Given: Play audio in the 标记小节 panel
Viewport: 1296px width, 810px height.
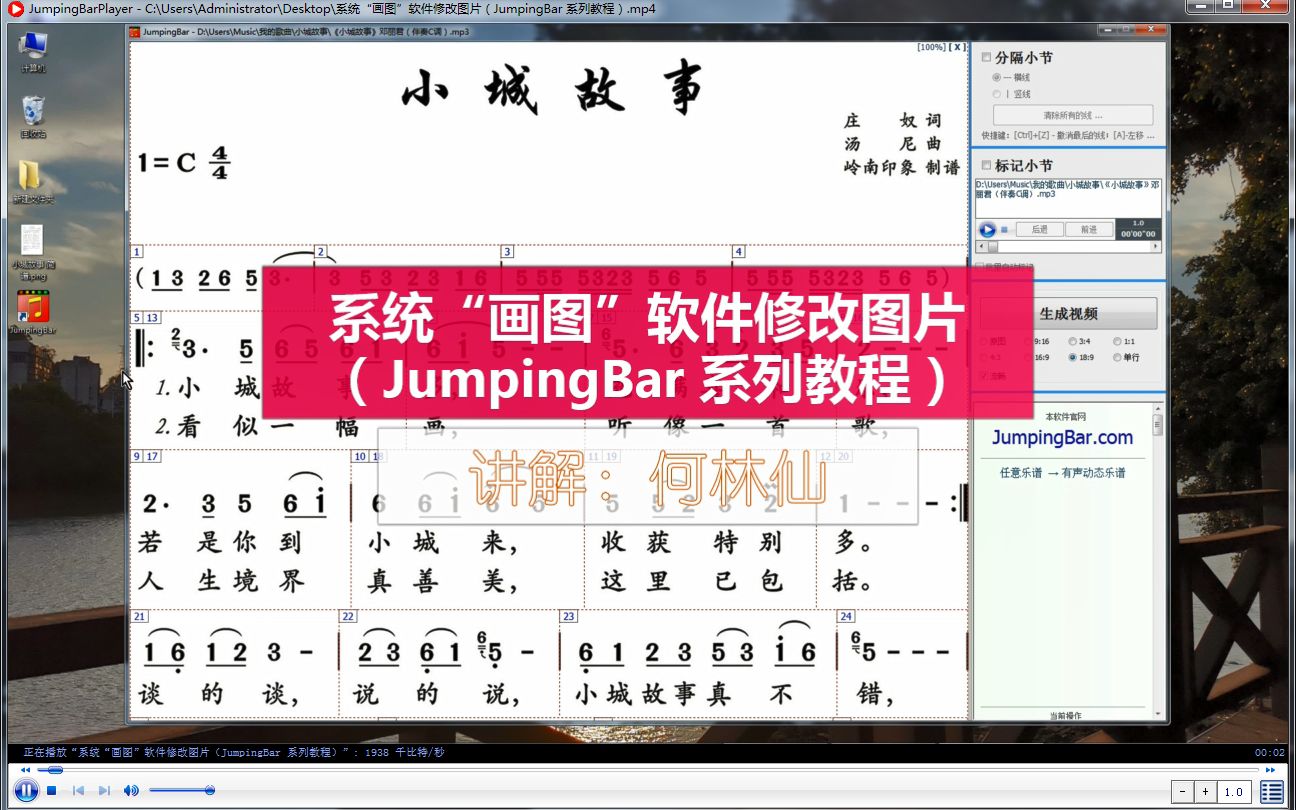Looking at the screenshot, I should click(988, 229).
